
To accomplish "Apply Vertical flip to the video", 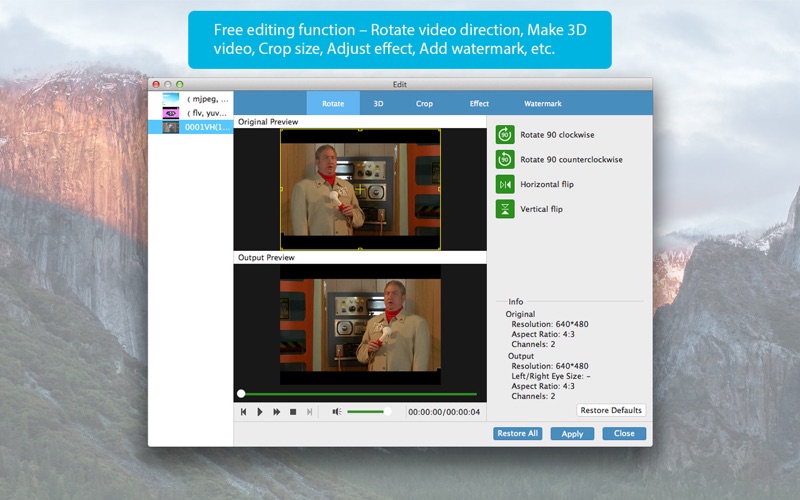I will [505, 209].
